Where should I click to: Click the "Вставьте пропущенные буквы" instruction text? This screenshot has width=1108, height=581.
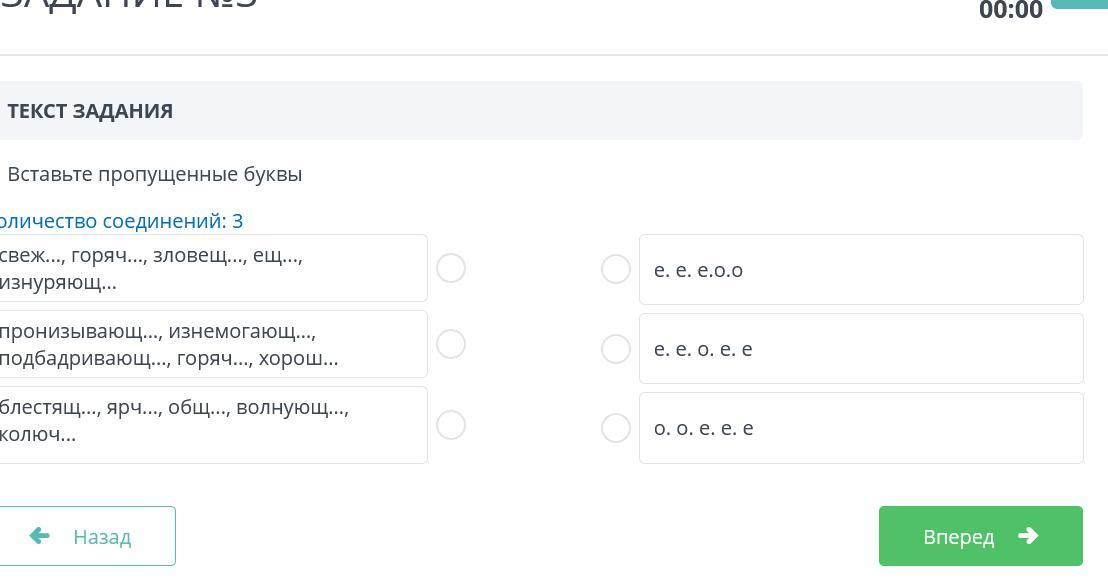[x=154, y=174]
